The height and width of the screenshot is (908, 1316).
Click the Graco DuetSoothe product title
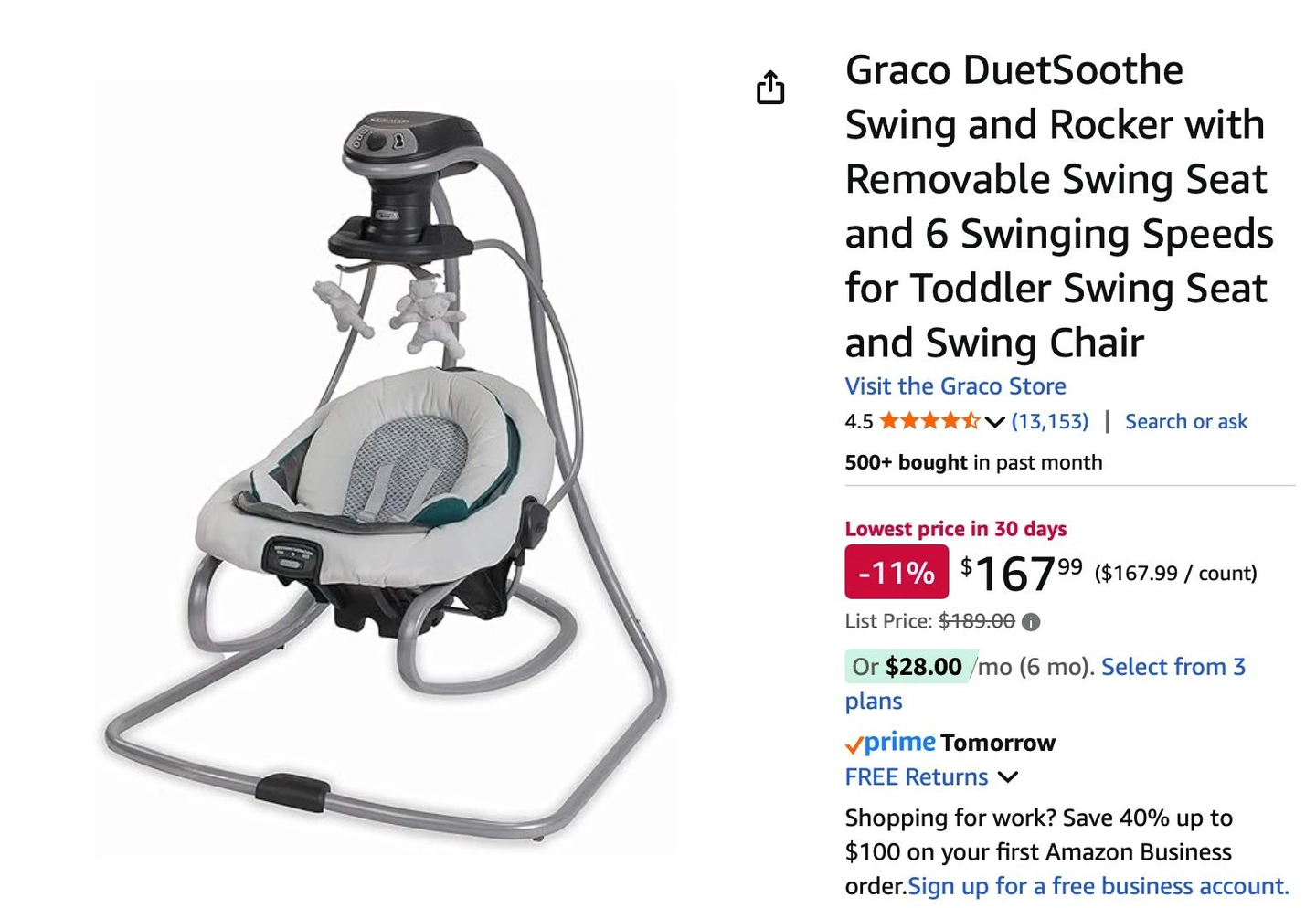(1059, 206)
